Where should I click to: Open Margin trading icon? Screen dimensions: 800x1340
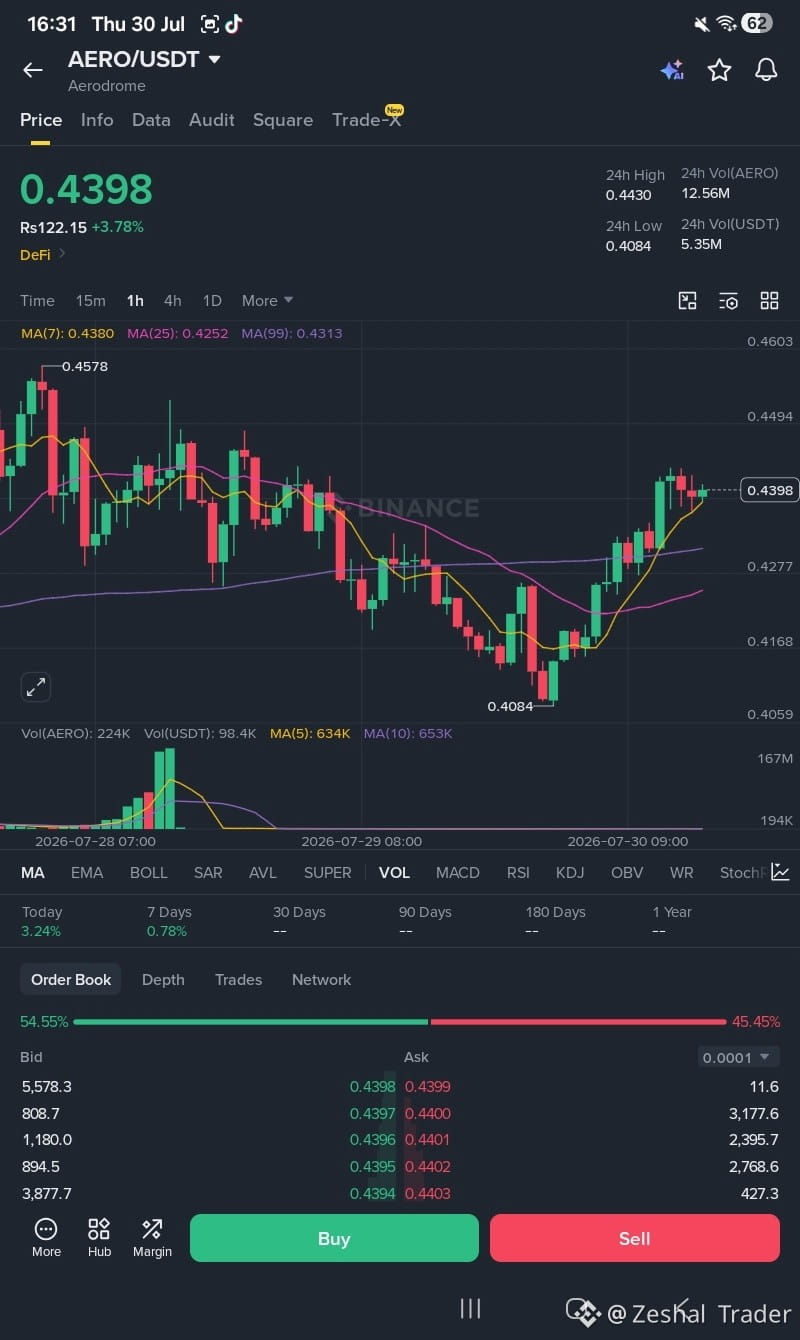(x=152, y=1238)
